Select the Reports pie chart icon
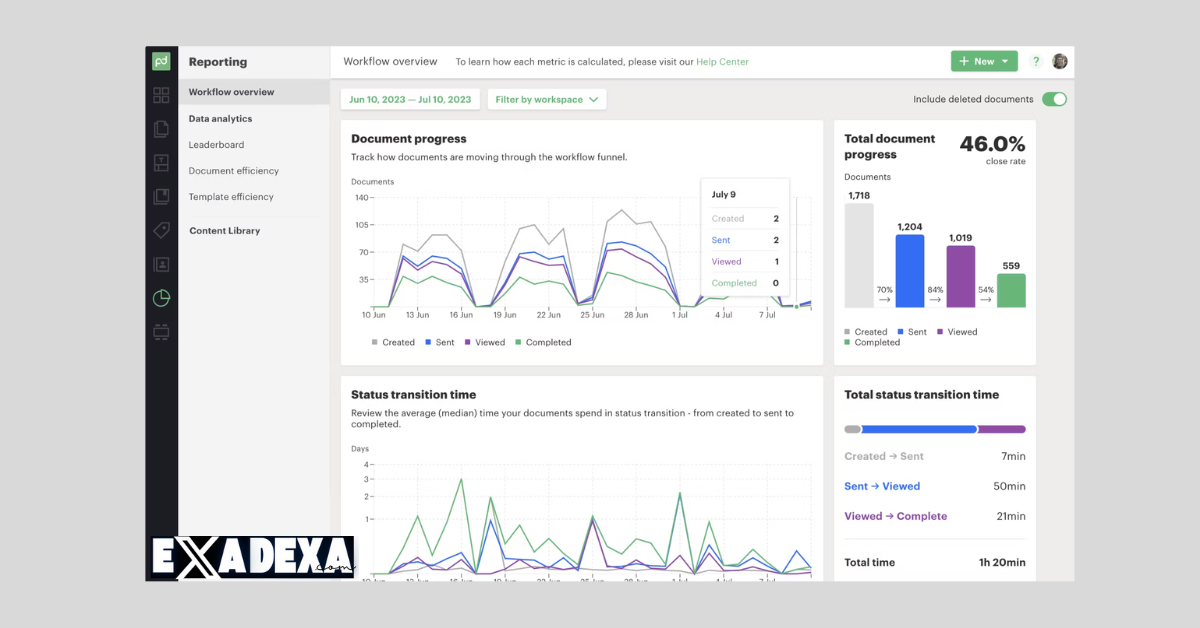The width and height of the screenshot is (1200, 628). pyautogui.click(x=161, y=298)
